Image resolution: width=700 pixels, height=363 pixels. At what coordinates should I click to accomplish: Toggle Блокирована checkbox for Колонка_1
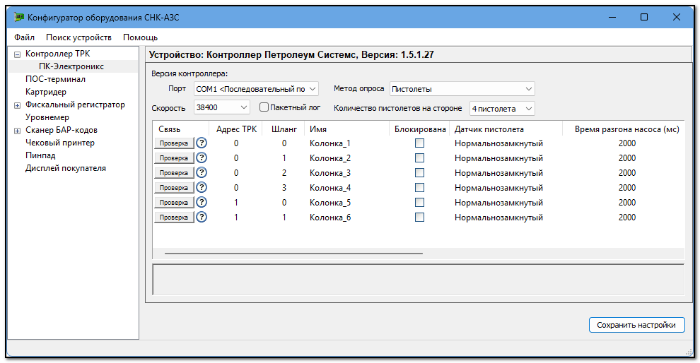[419, 143]
